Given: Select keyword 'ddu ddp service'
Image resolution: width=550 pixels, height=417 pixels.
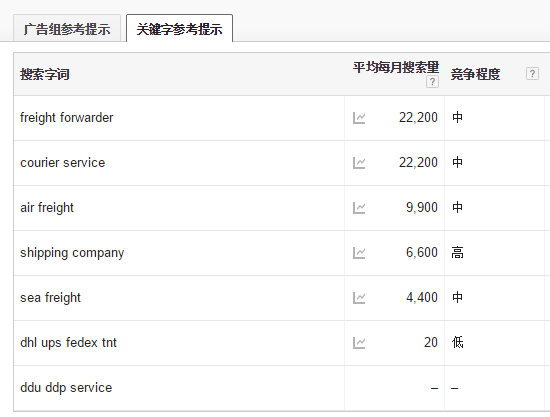Looking at the screenshot, I should (x=66, y=388).
